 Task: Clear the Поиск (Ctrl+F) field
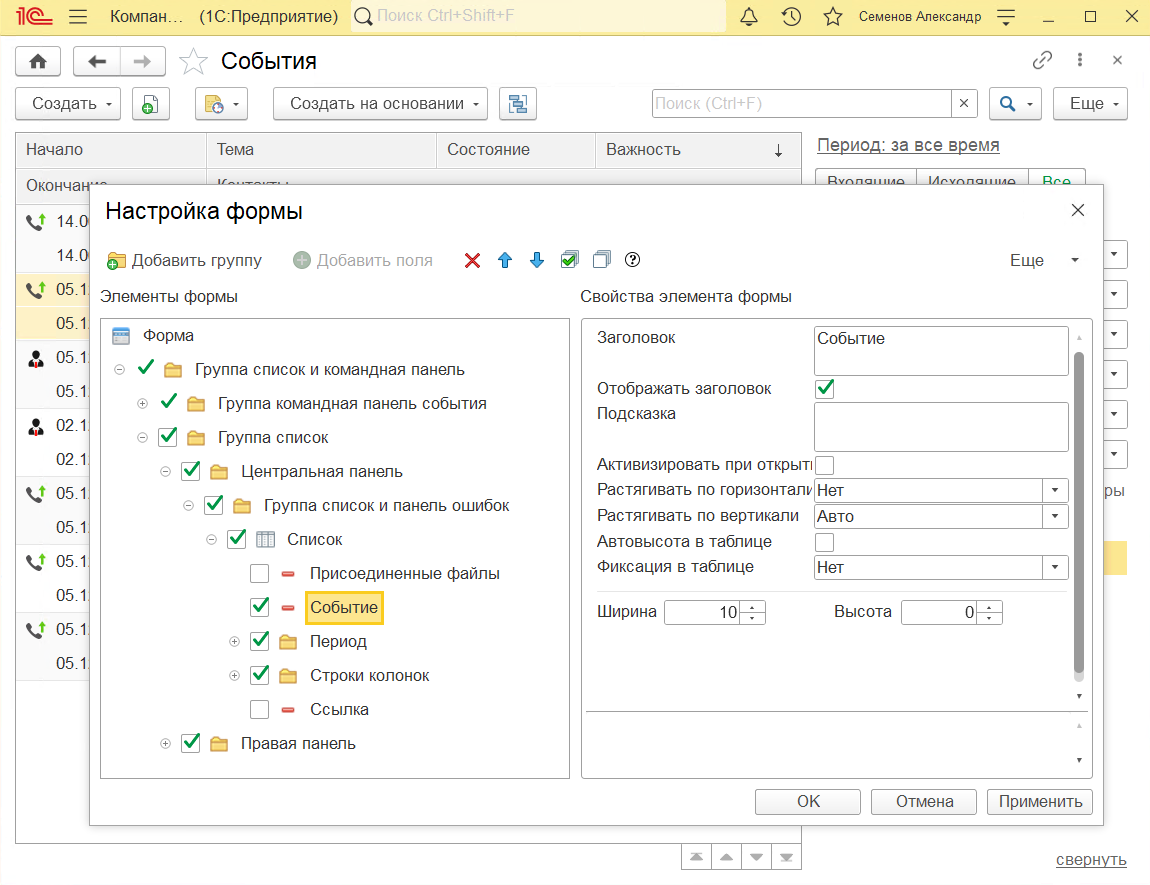pos(964,104)
